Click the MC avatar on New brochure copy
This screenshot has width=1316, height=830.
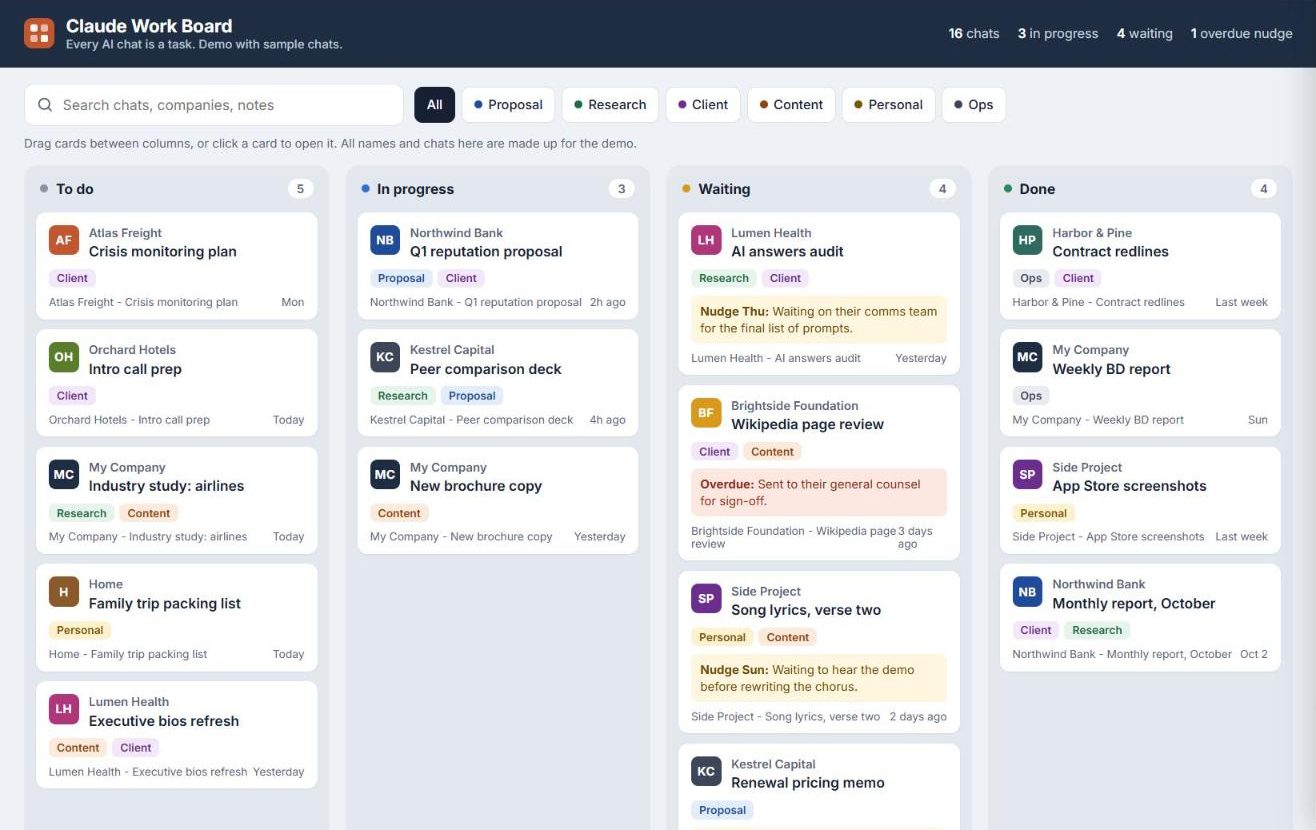tap(385, 474)
